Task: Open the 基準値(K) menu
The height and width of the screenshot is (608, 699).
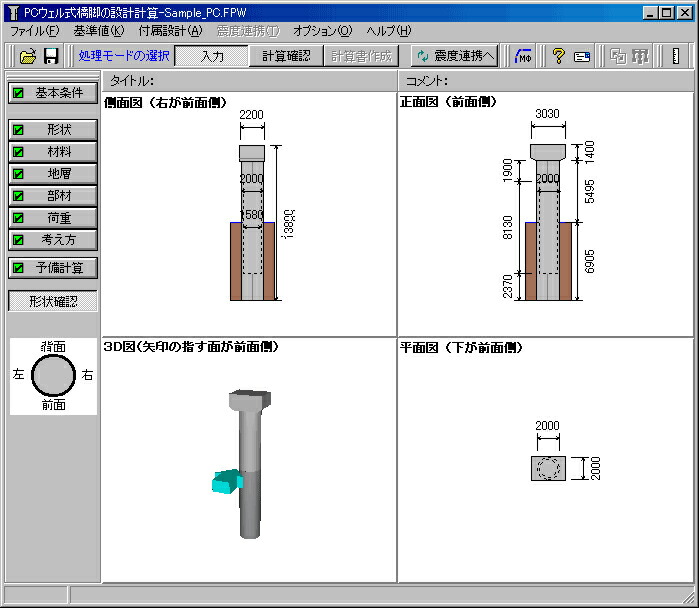Action: 99,31
